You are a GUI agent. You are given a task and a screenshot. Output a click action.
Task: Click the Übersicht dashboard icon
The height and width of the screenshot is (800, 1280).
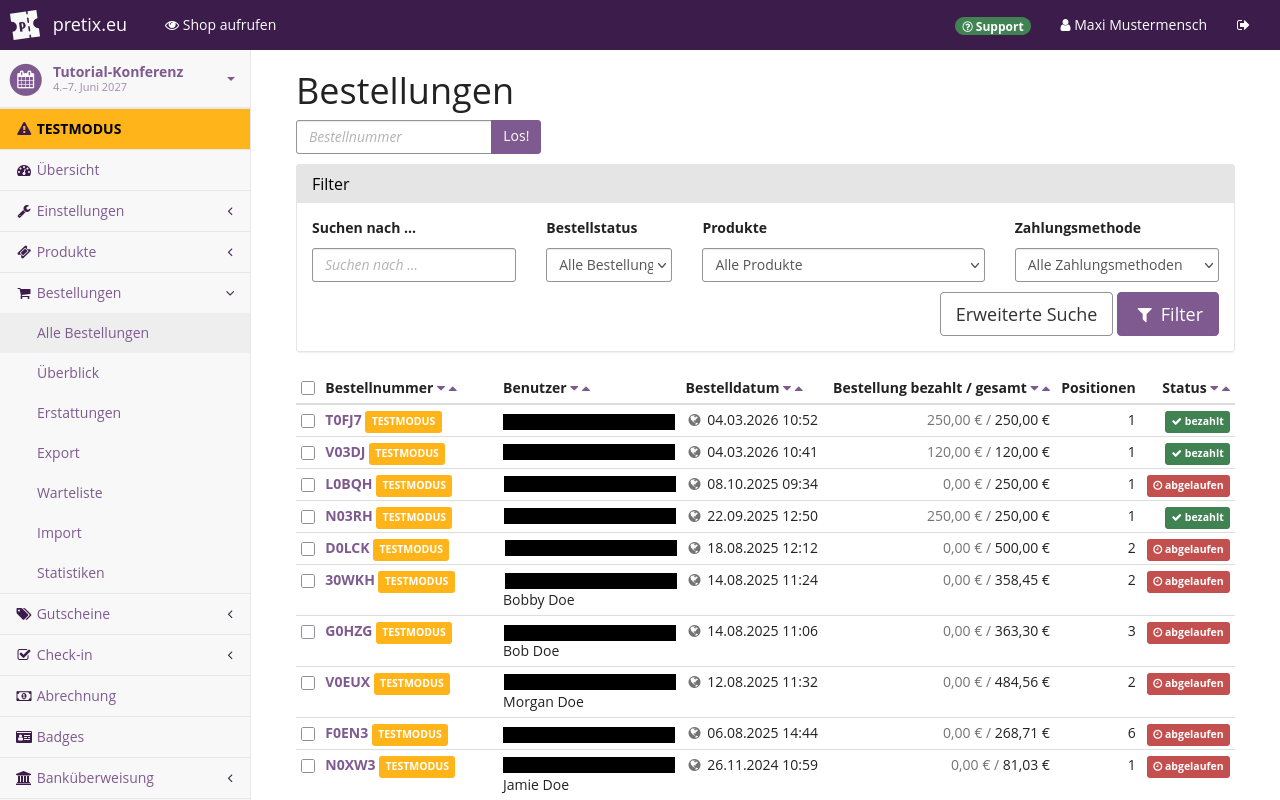tap(24, 170)
